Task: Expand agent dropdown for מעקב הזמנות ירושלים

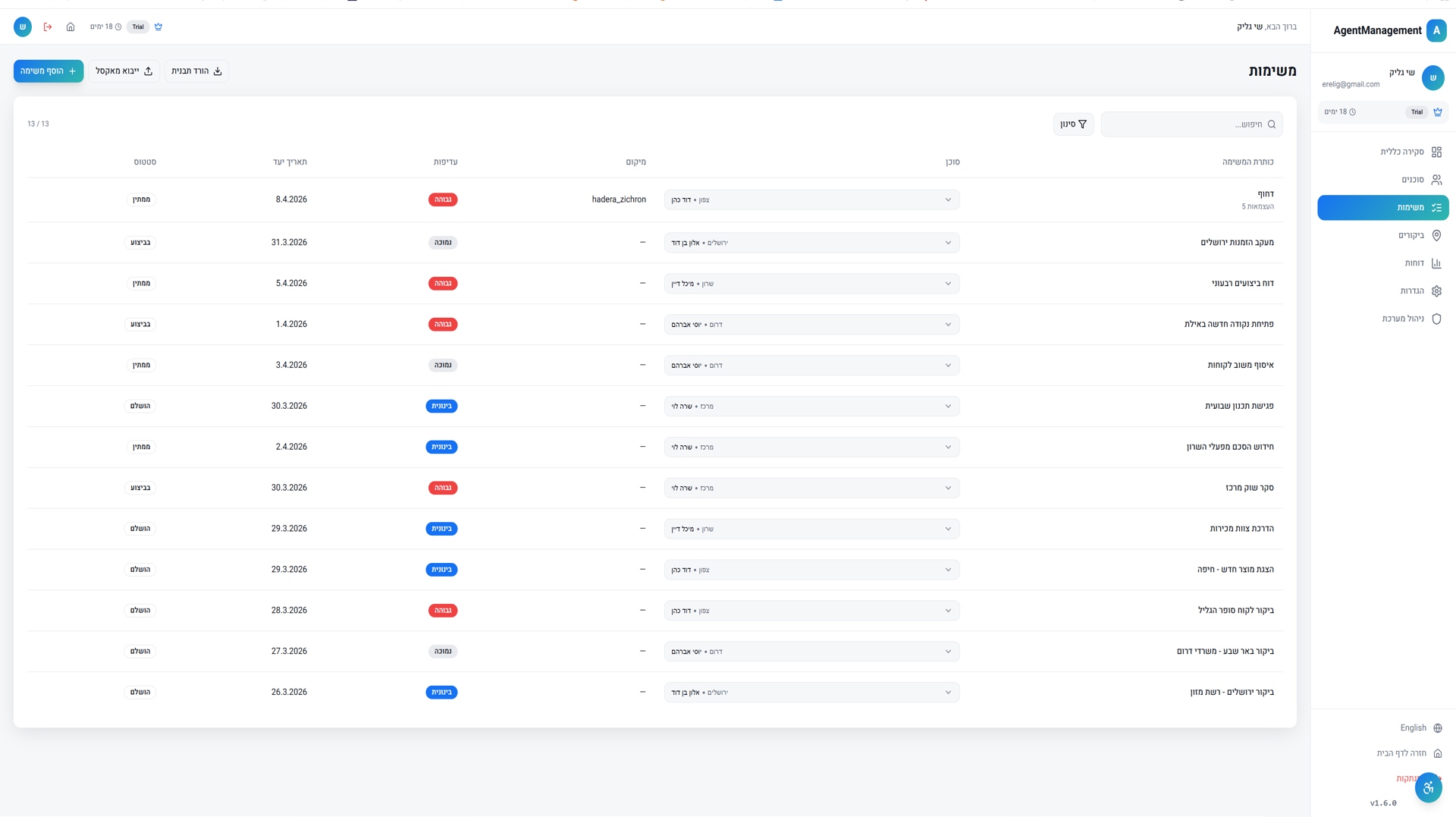Action: 811,243
